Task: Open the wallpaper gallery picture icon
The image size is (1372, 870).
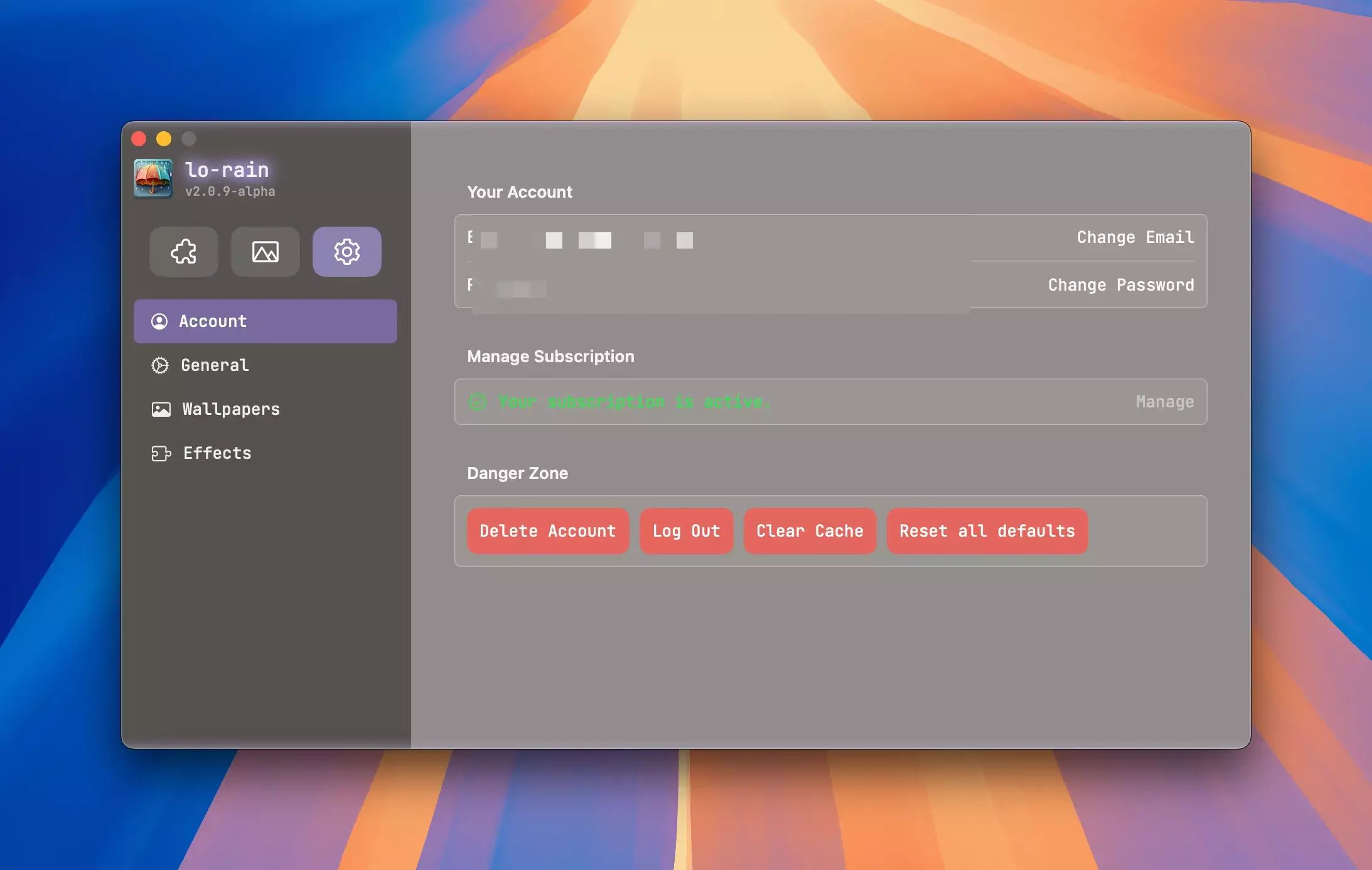Action: pos(265,252)
